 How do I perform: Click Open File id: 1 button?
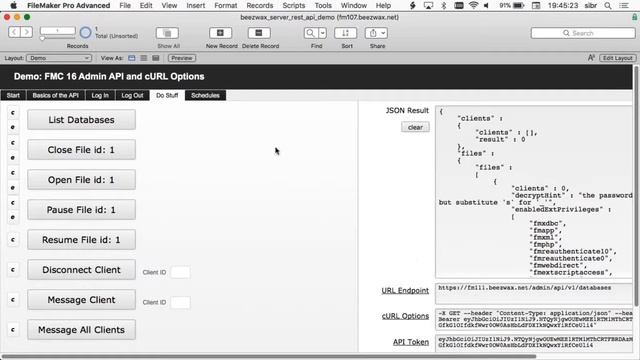(x=81, y=180)
